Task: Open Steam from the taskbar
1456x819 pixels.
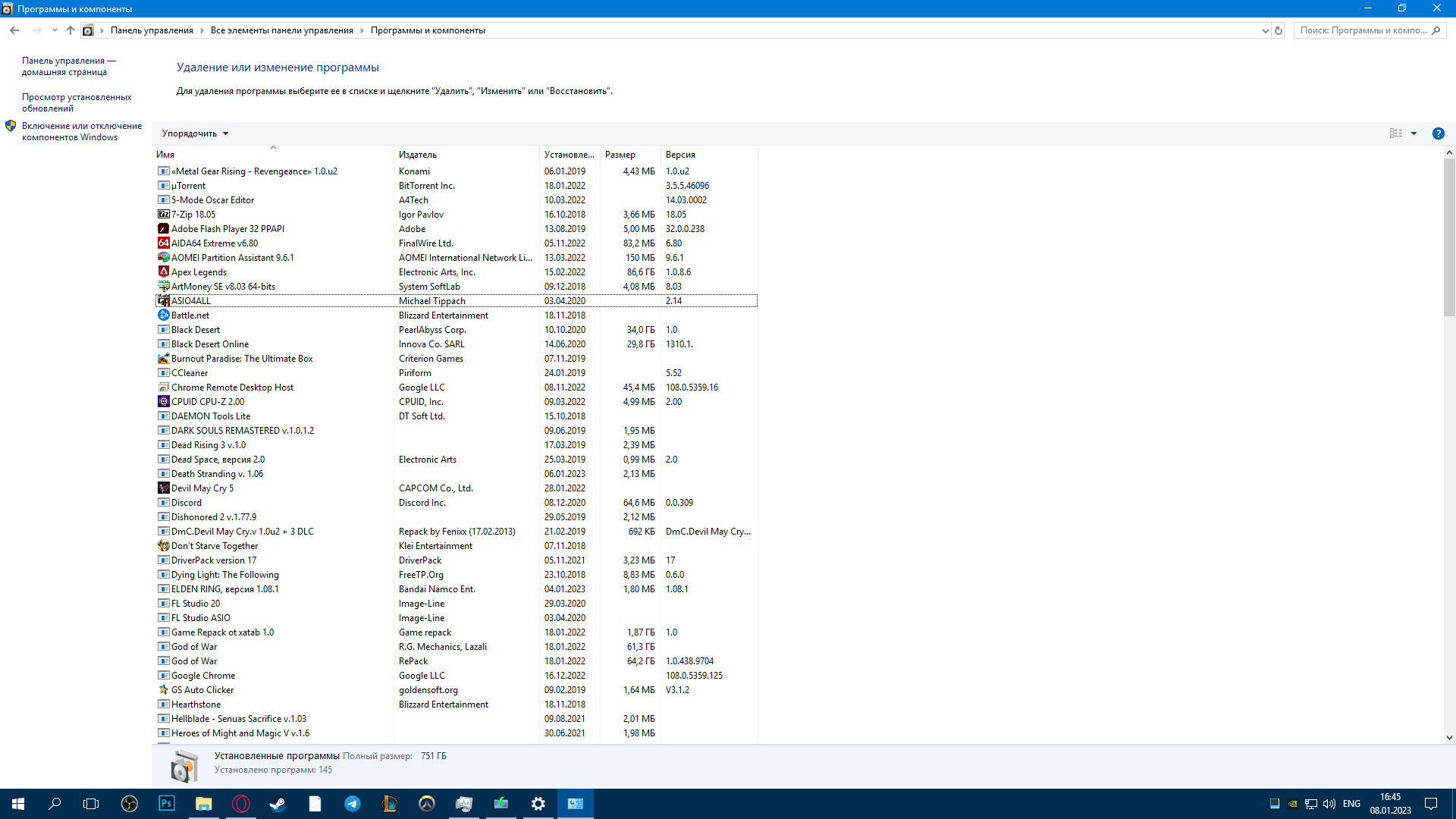Action: tap(278, 804)
